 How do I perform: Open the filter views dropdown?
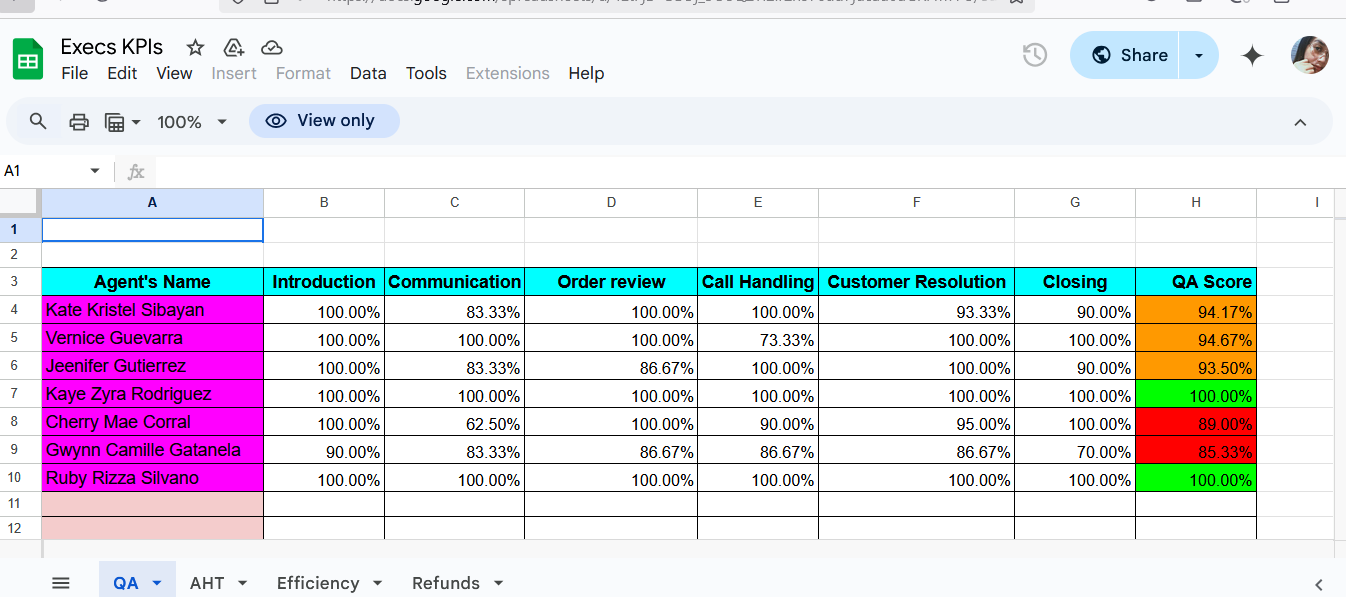click(123, 122)
